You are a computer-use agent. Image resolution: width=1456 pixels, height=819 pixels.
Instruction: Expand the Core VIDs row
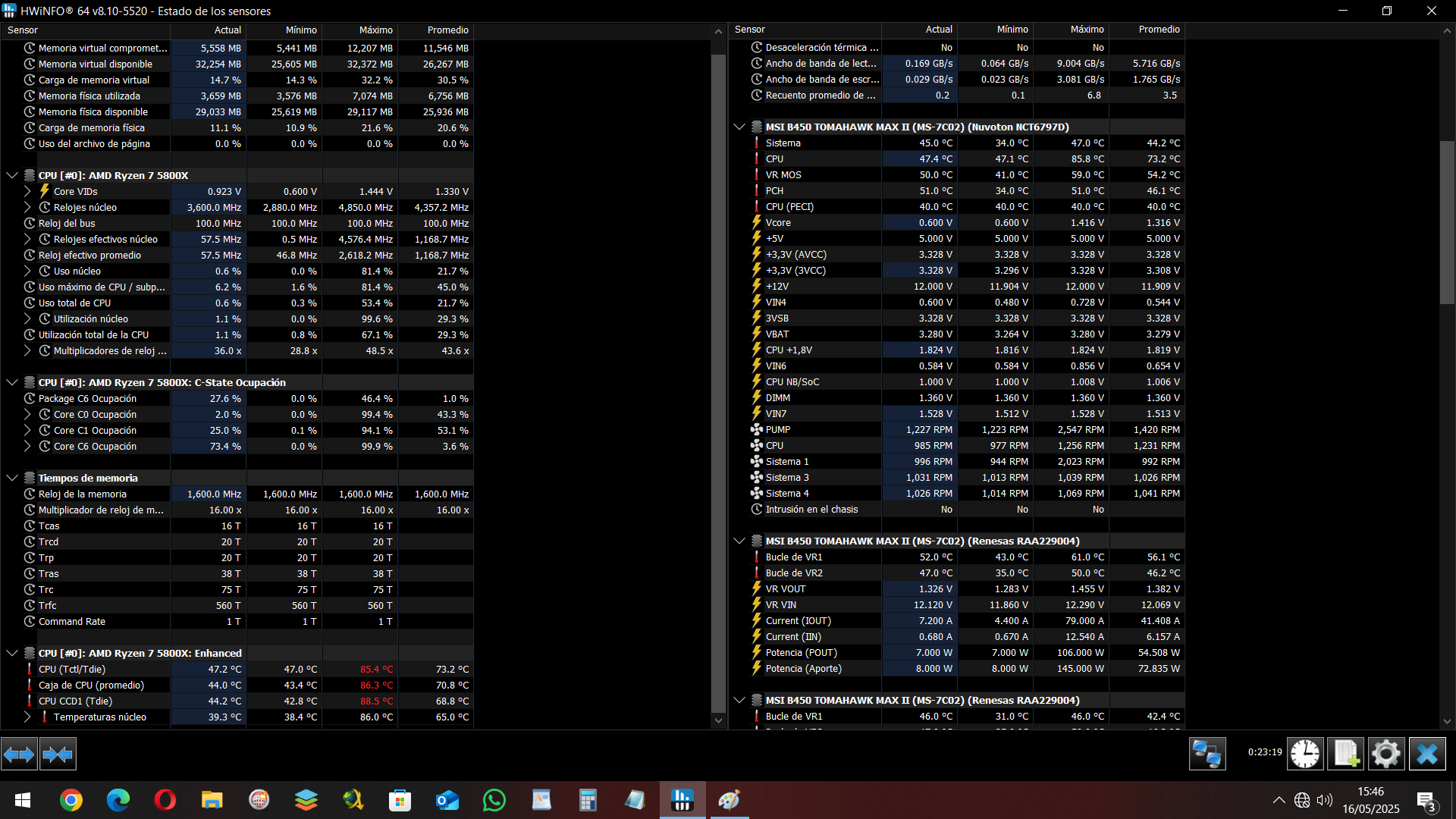(x=27, y=191)
